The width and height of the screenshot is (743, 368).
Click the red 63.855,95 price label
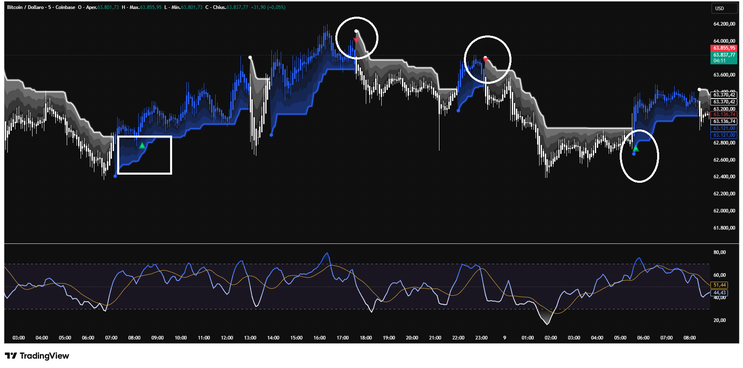coord(723,48)
